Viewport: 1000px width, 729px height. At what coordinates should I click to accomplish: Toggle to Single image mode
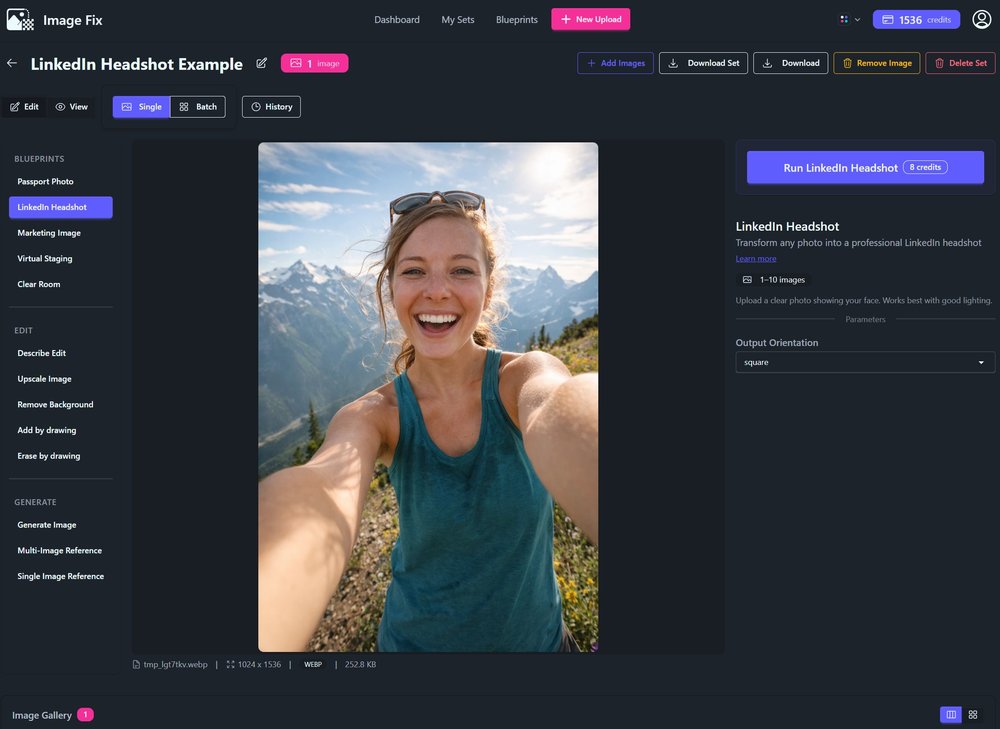(141, 107)
